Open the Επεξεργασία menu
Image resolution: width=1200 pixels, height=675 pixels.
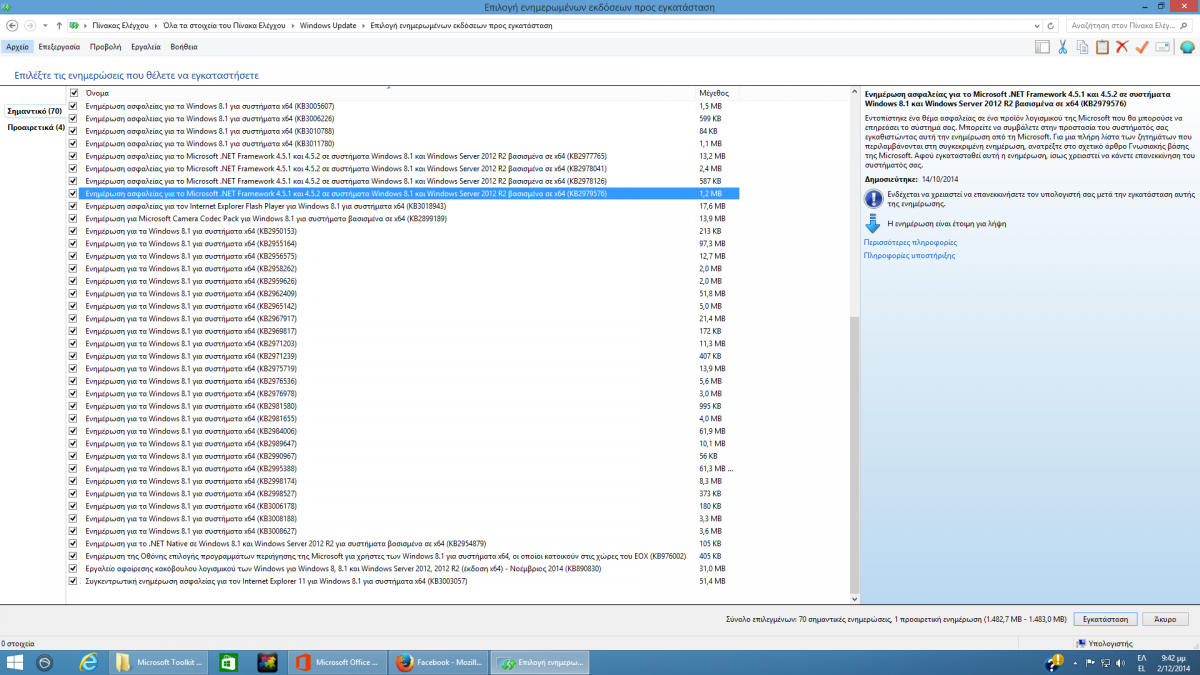click(59, 47)
